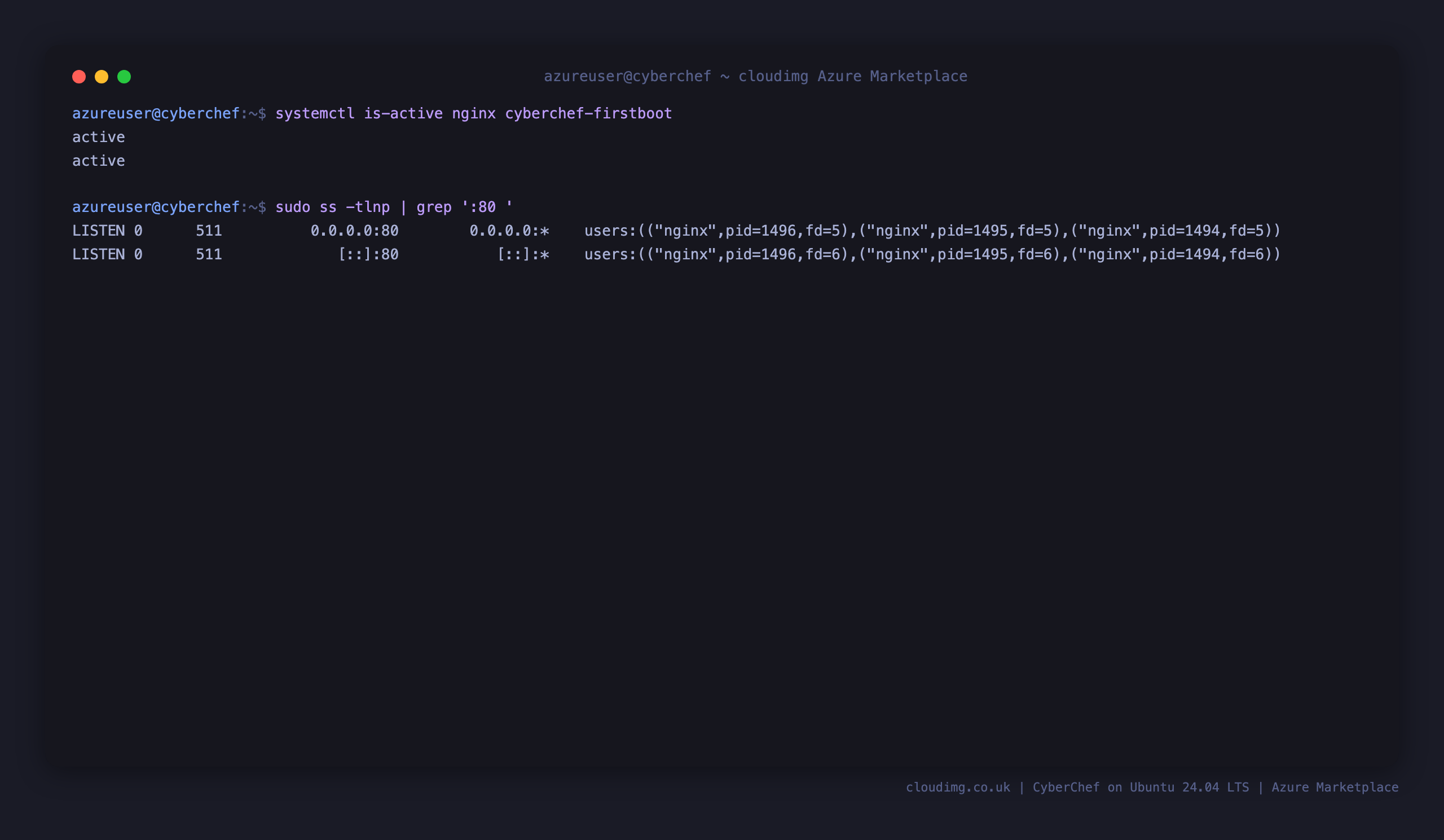Click pid=1495,fd=6 in the users list
The height and width of the screenshot is (840, 1444).
tap(995, 254)
